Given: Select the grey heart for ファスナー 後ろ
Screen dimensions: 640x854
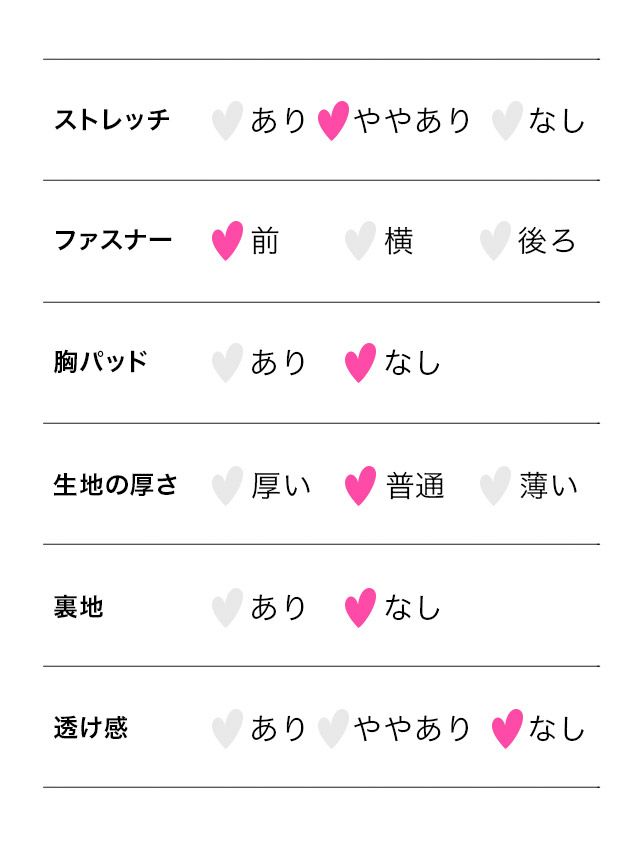Looking at the screenshot, I should pos(494,241).
